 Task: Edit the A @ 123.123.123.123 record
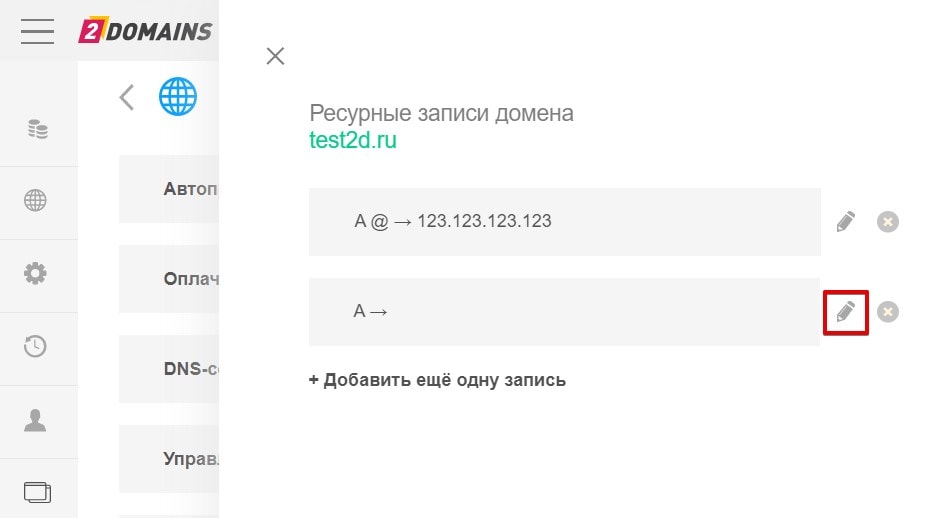tap(846, 221)
